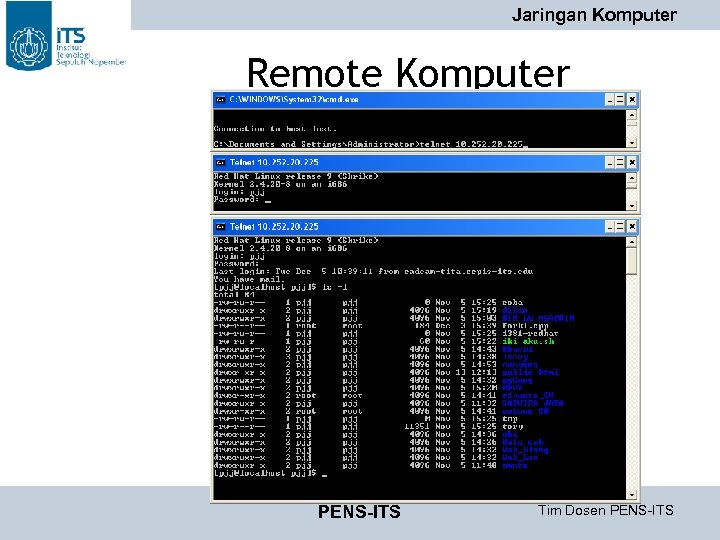The height and width of the screenshot is (540, 720).
Task: Click 'Connection to host lost.' line in cmd window
Action: pos(275,129)
